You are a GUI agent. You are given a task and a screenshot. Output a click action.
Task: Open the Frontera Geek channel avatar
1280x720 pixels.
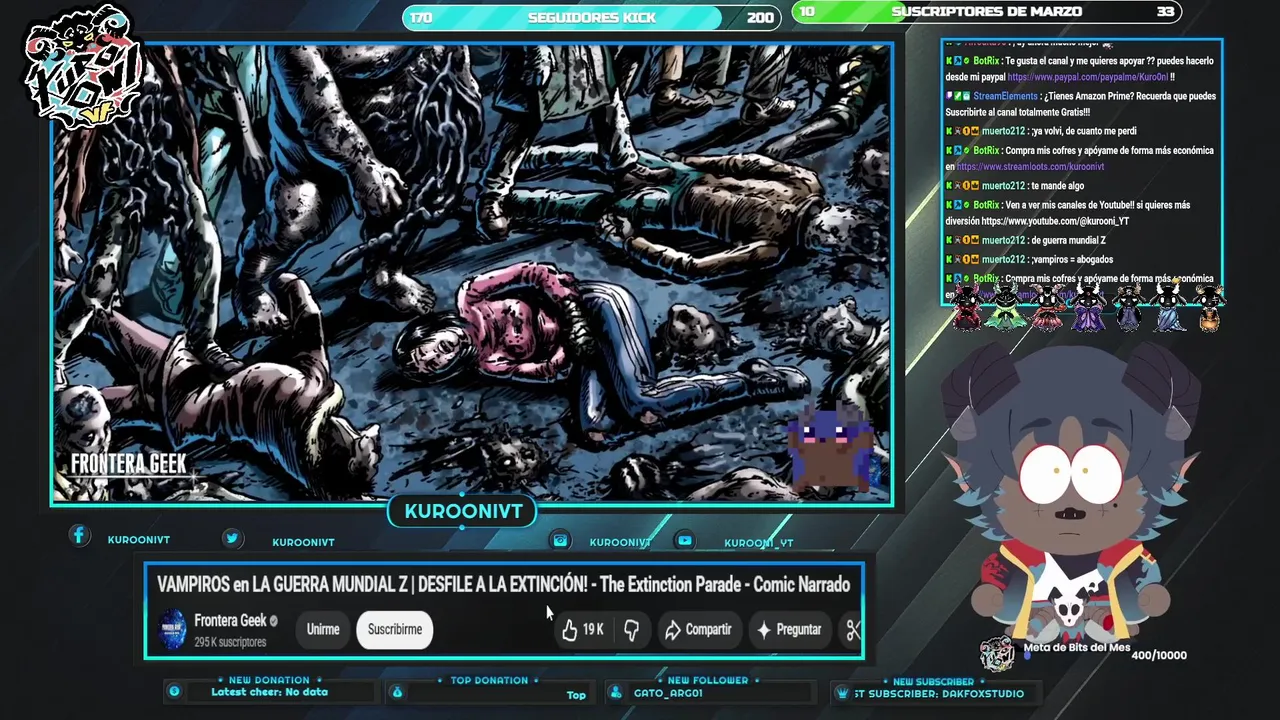pos(172,630)
